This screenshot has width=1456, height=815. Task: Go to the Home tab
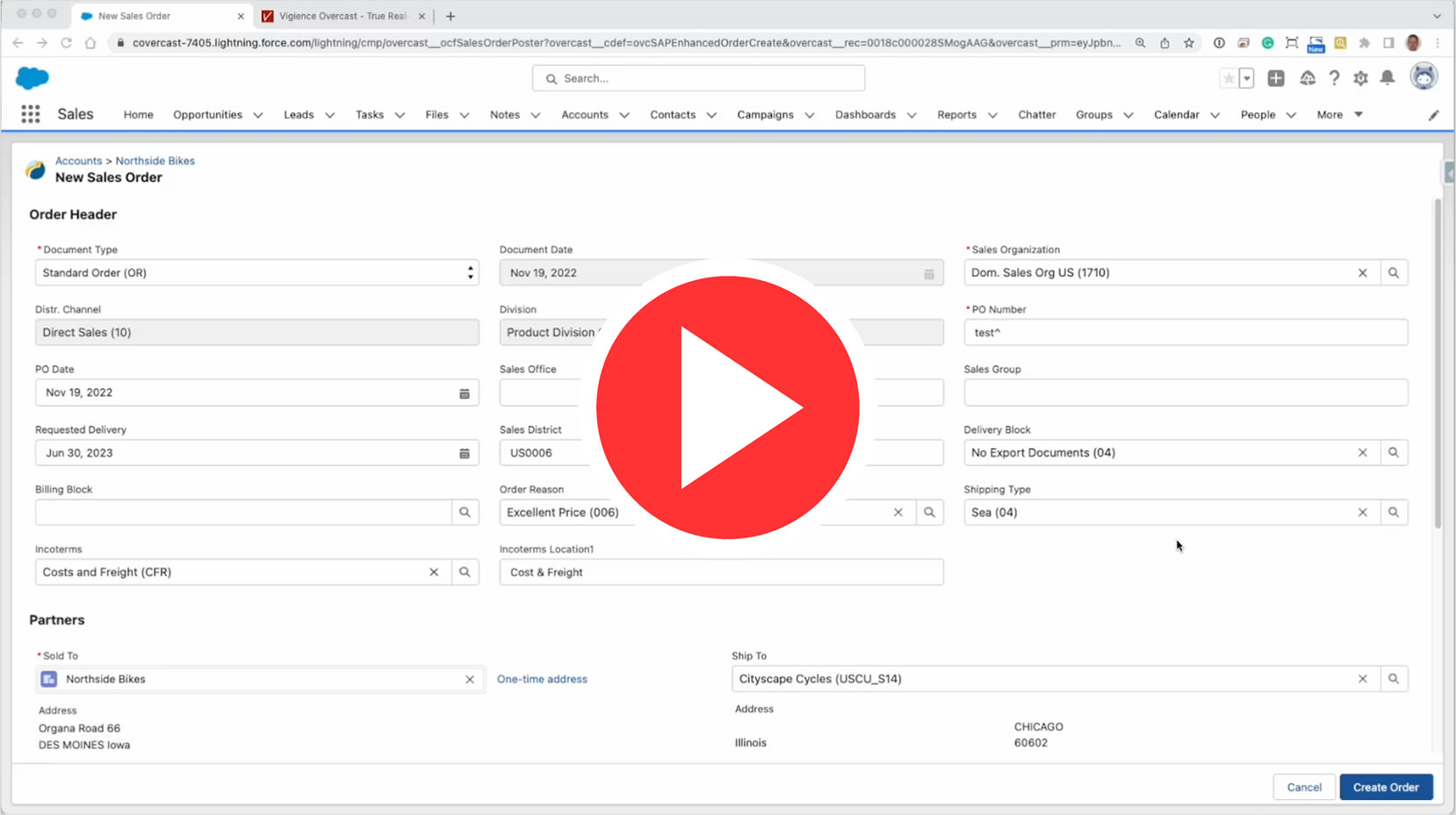139,115
